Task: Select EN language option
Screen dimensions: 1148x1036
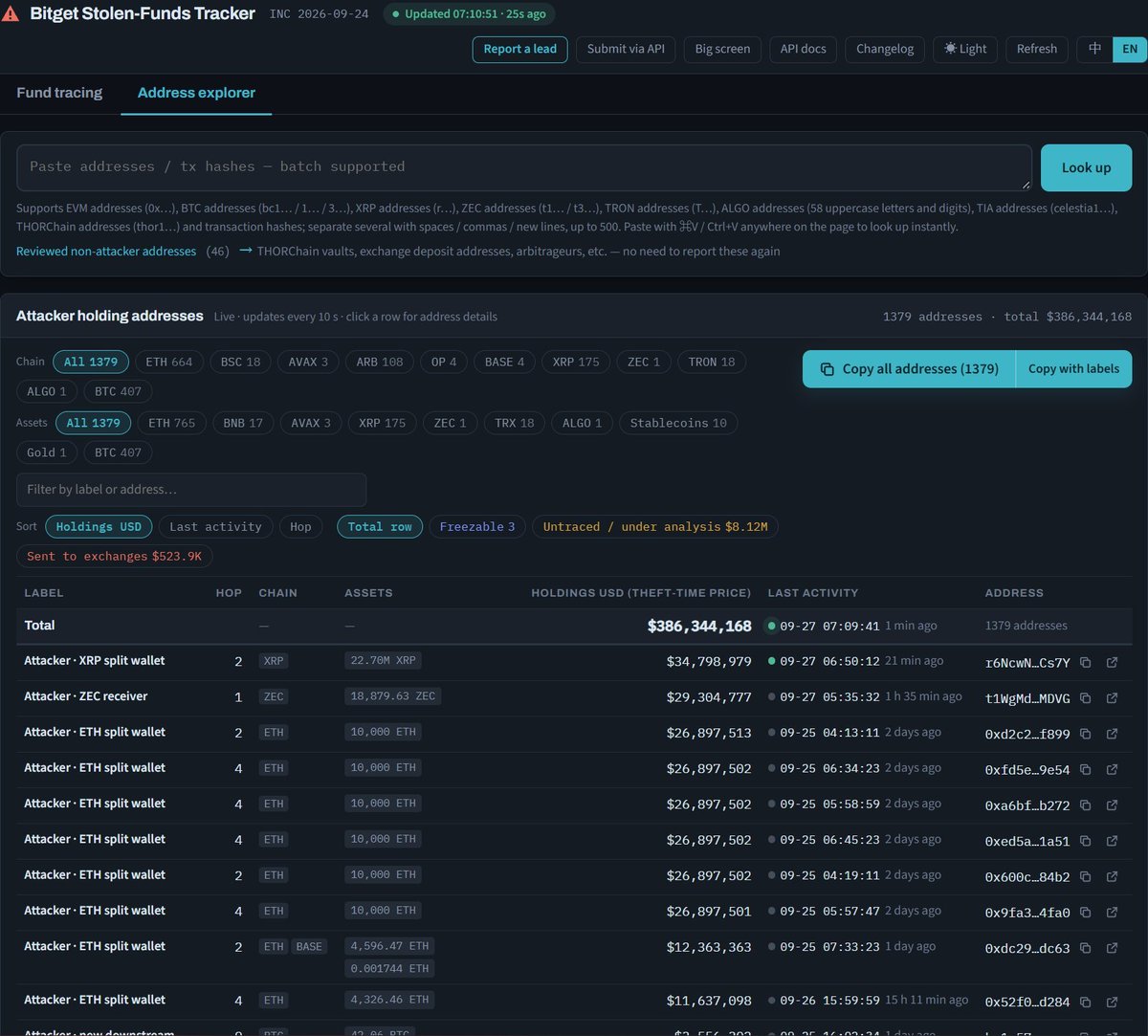Action: click(x=1130, y=49)
